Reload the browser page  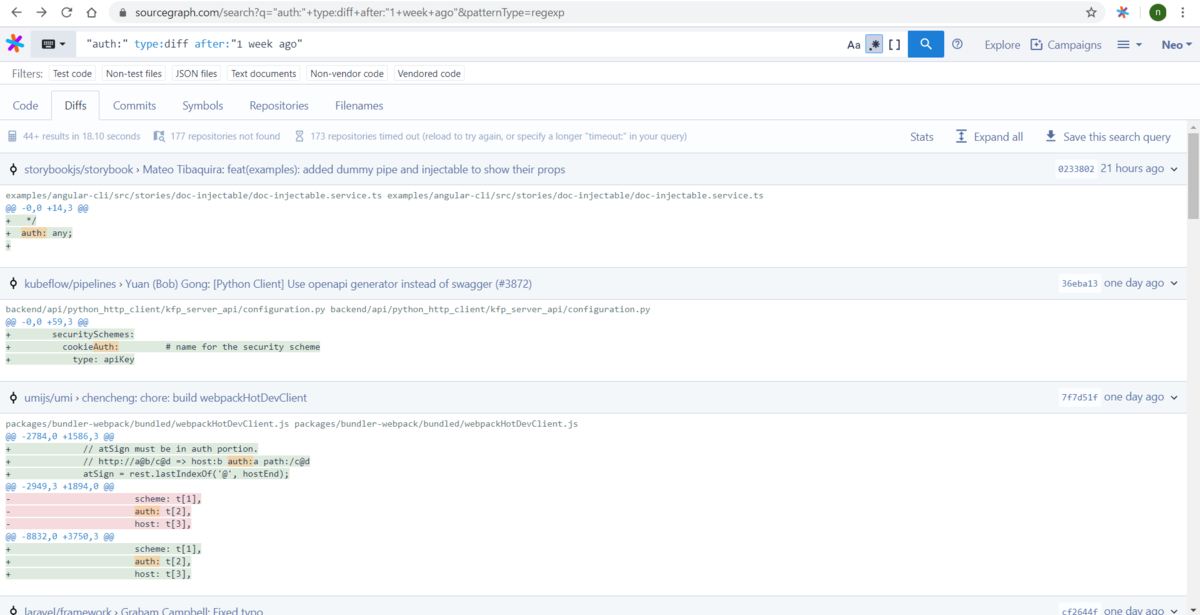point(66,13)
